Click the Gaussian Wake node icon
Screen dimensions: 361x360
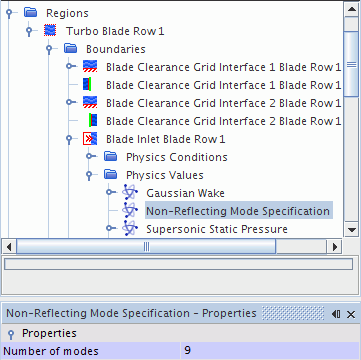pyautogui.click(x=130, y=193)
